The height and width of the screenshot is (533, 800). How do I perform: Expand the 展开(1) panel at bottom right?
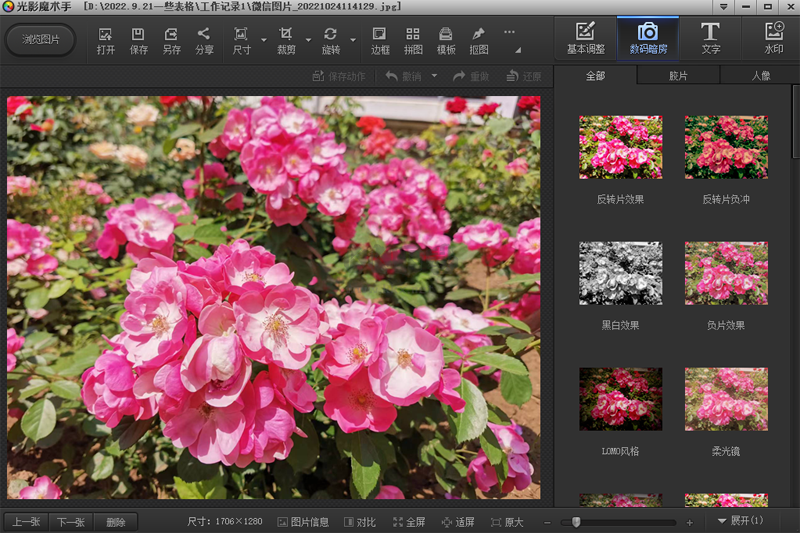(x=741, y=521)
